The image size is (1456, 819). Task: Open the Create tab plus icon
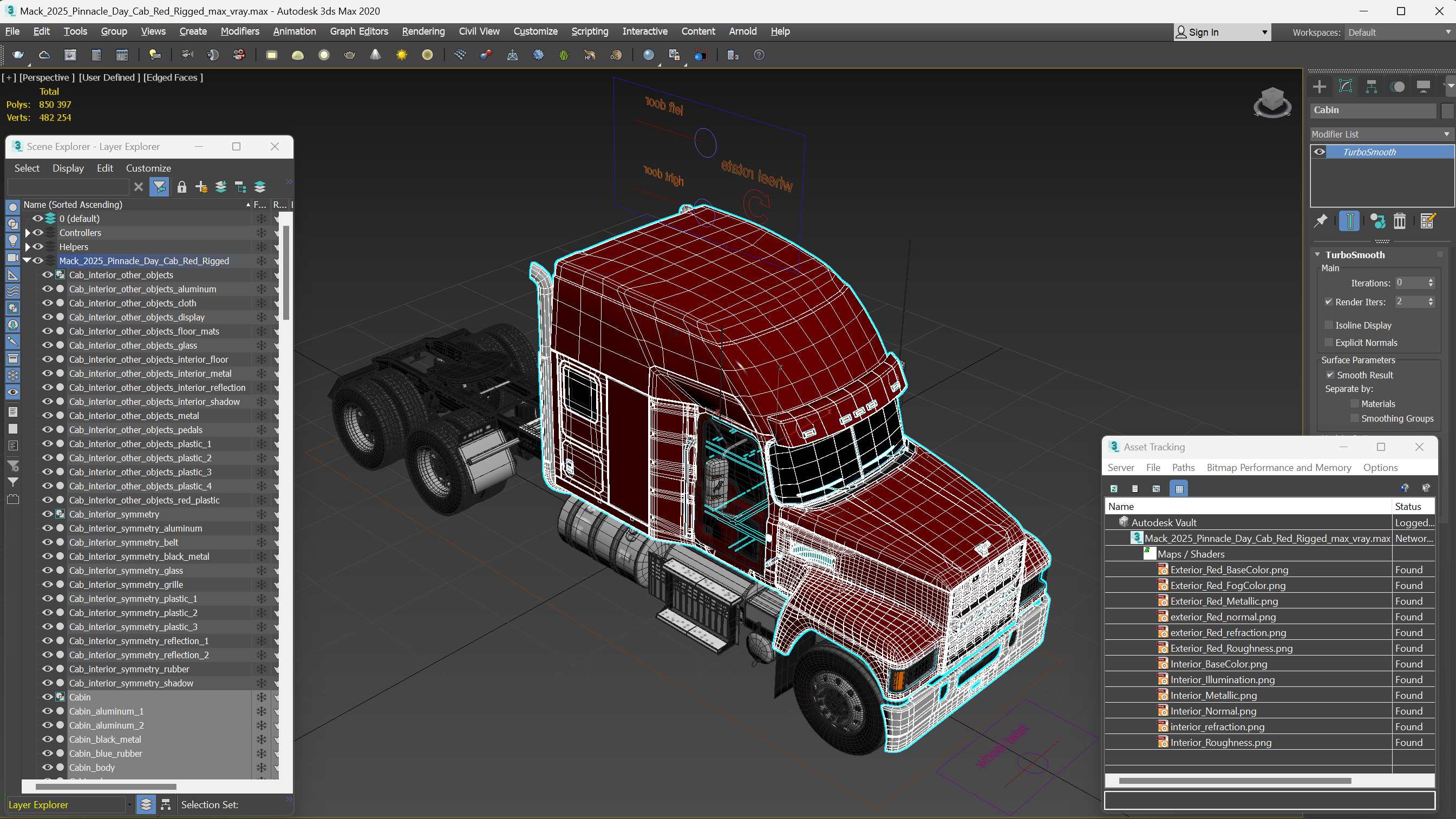pos(1319,87)
